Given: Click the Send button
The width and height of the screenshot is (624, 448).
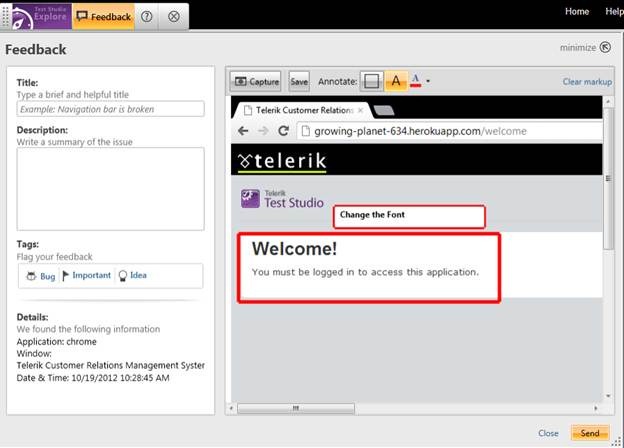Looking at the screenshot, I should 590,433.
